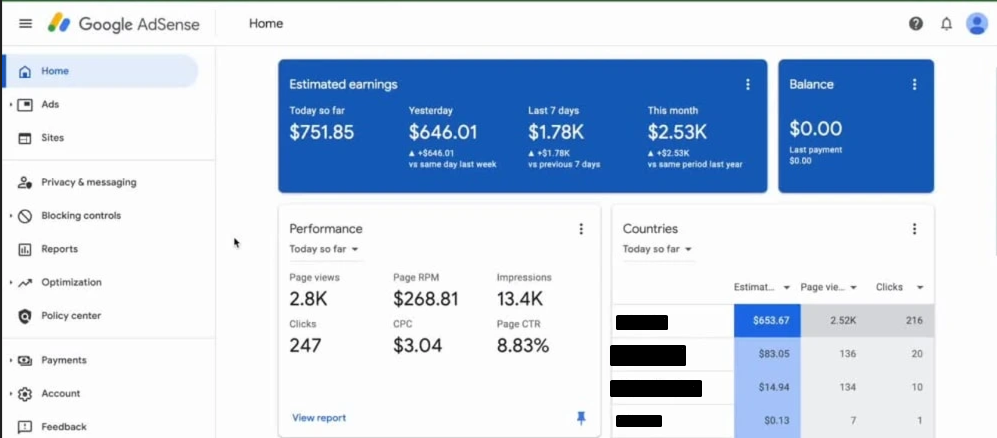This screenshot has width=997, height=438.
Task: Open Performance card options menu
Action: pyautogui.click(x=581, y=229)
